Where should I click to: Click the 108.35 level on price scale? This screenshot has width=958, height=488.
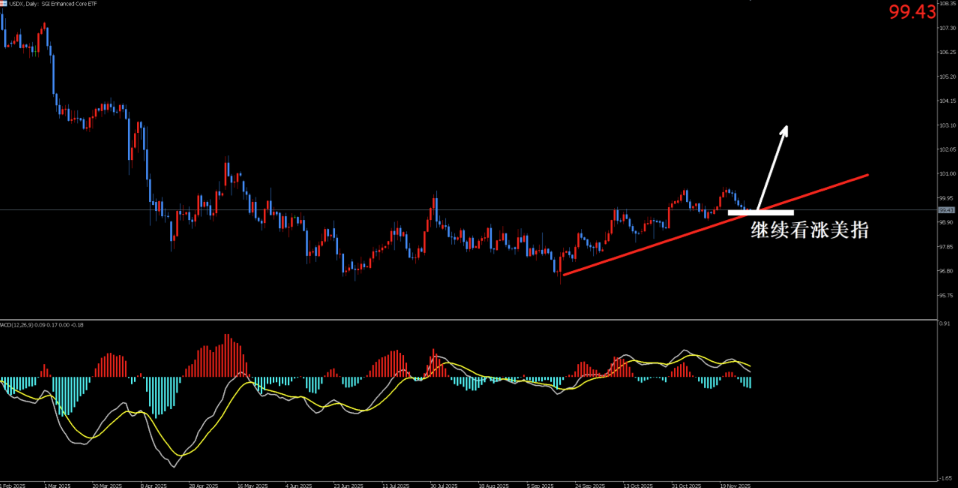click(946, 3)
